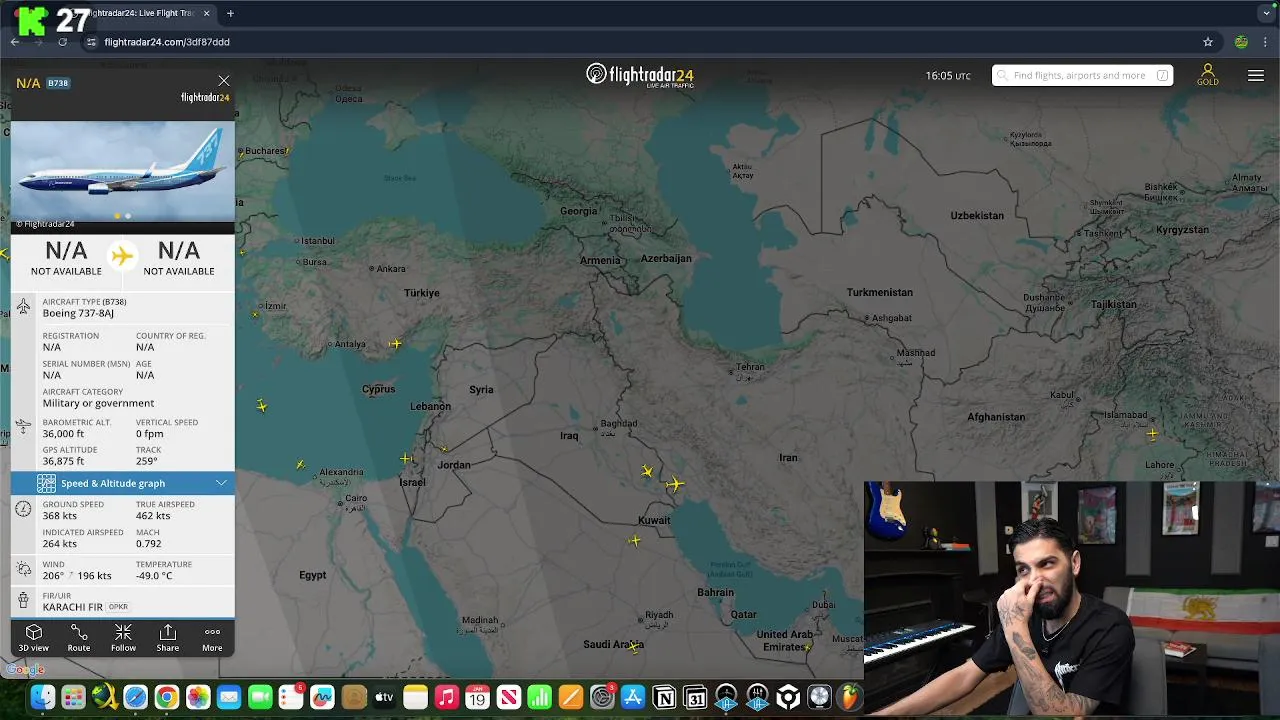Click the OPKR FIR code badge
The width and height of the screenshot is (1280, 720).
pyautogui.click(x=118, y=607)
